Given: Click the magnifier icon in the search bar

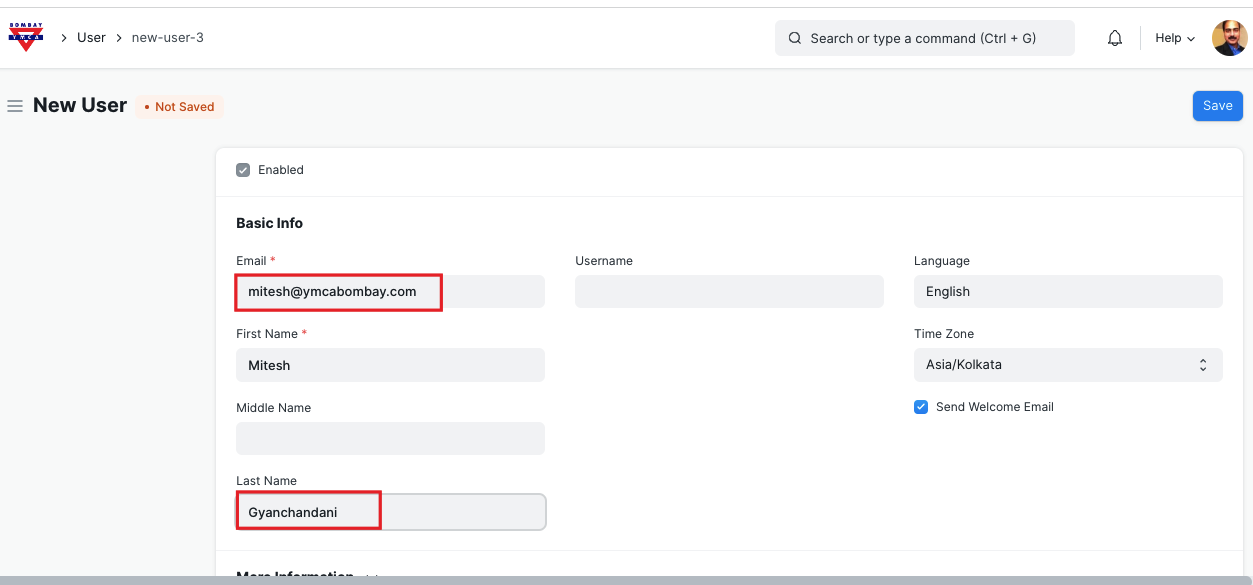Looking at the screenshot, I should point(795,38).
